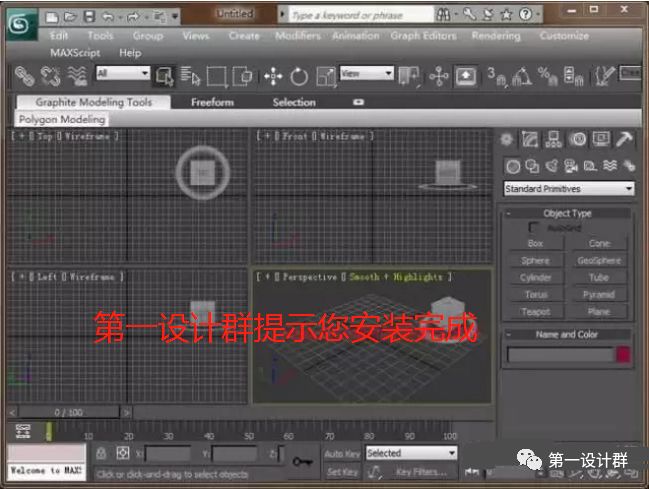Click the Box primitive button
This screenshot has width=649, height=489.
(x=536, y=243)
